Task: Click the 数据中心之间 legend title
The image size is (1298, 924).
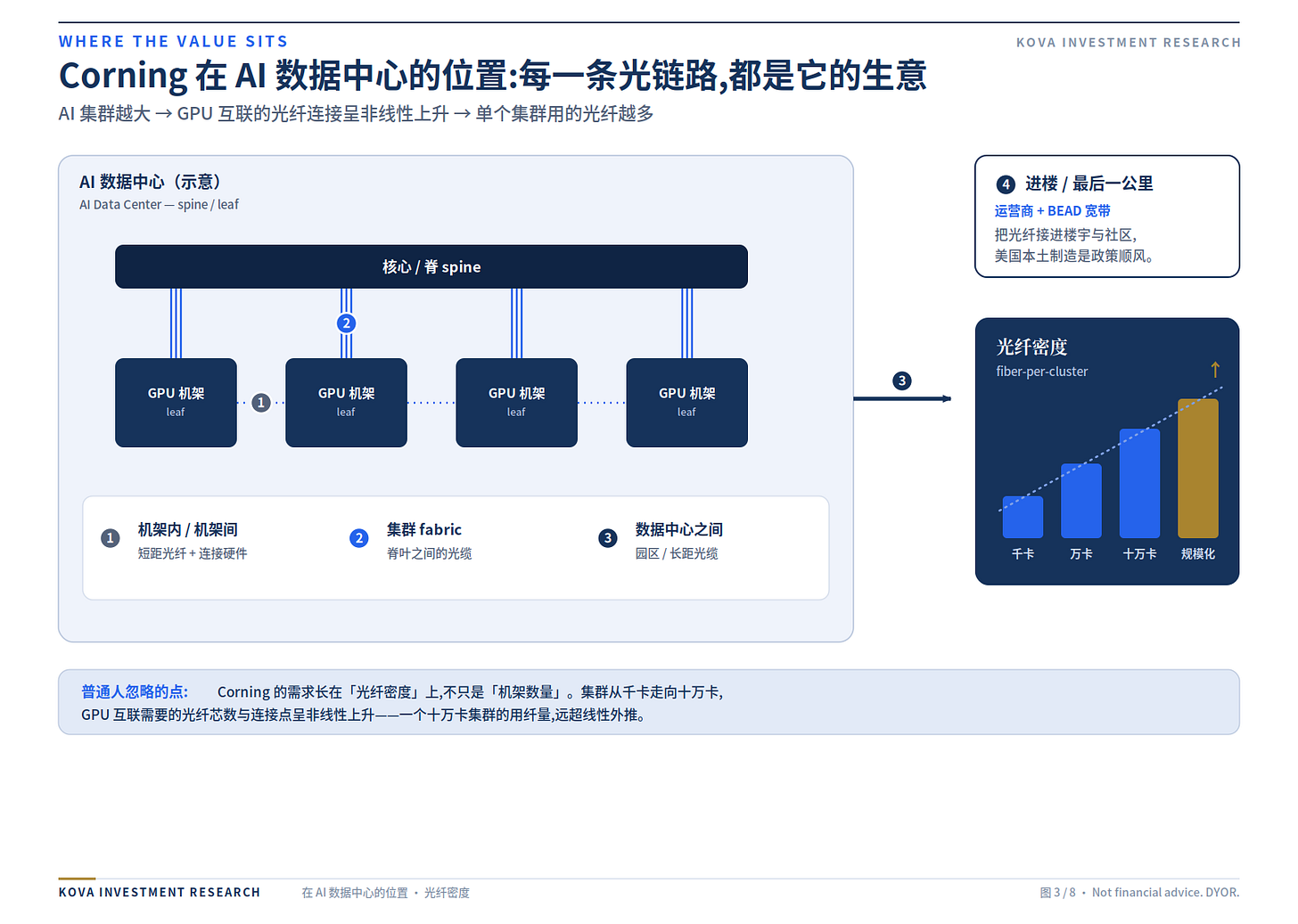Action: [x=678, y=529]
